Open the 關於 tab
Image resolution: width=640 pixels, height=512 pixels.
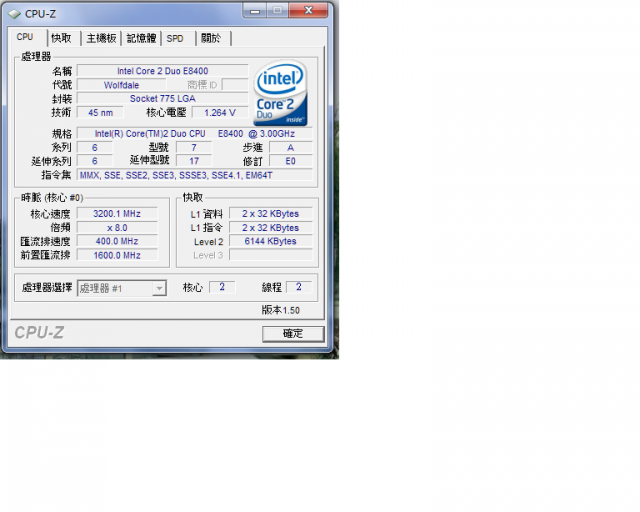[x=211, y=38]
